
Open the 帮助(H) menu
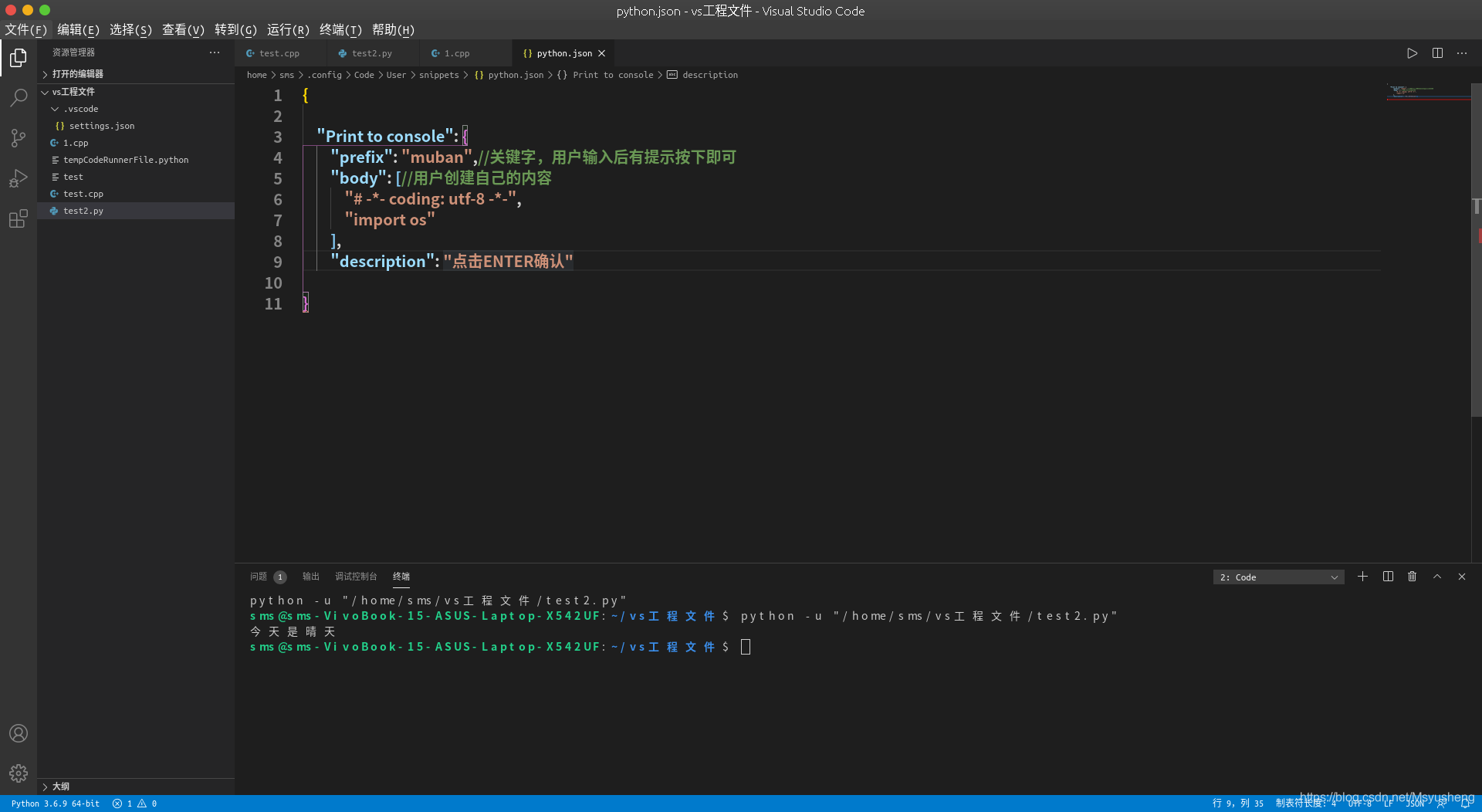[x=393, y=29]
